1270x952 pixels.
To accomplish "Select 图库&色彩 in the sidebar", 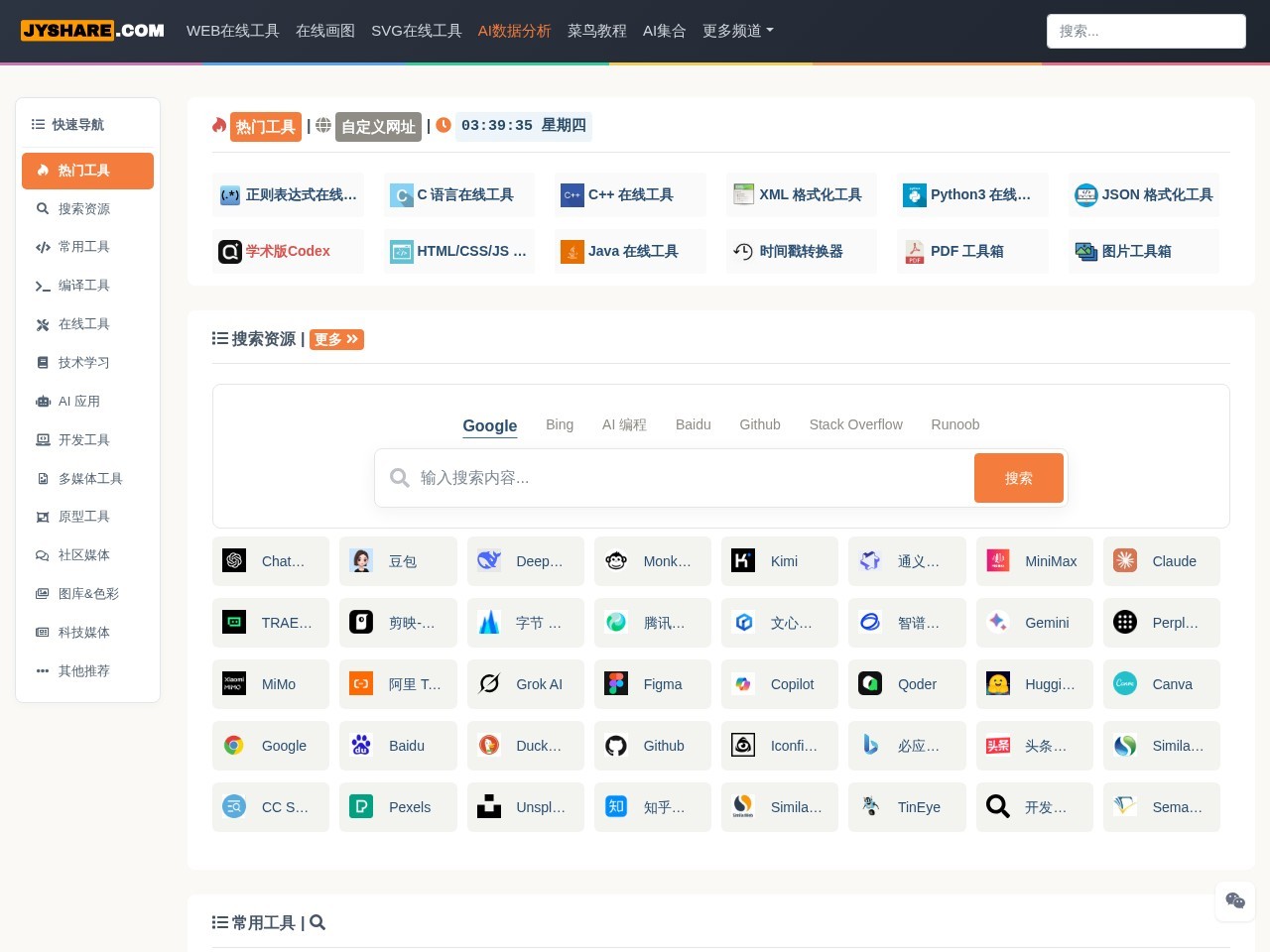I will [87, 594].
